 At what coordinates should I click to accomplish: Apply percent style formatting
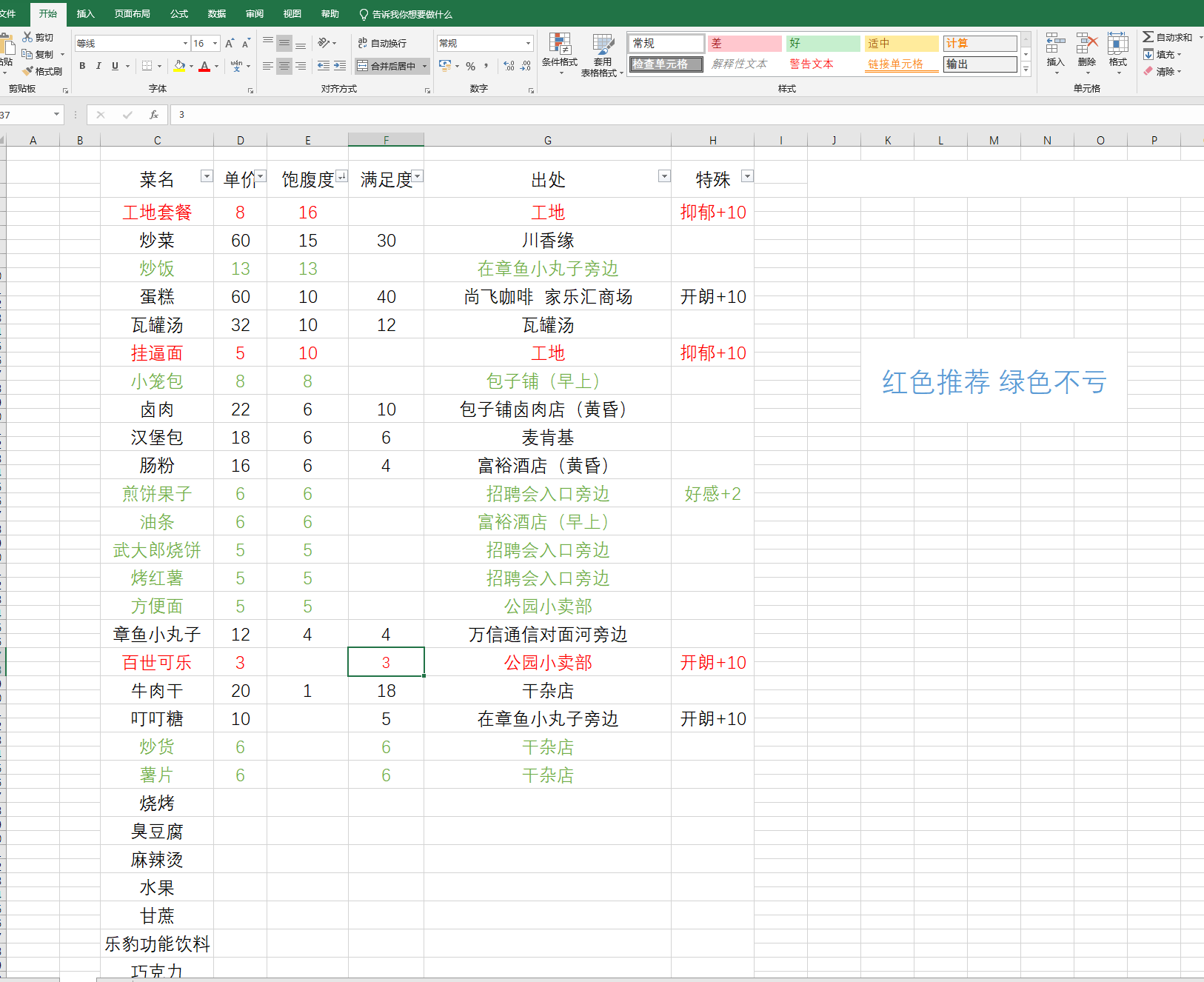470,66
